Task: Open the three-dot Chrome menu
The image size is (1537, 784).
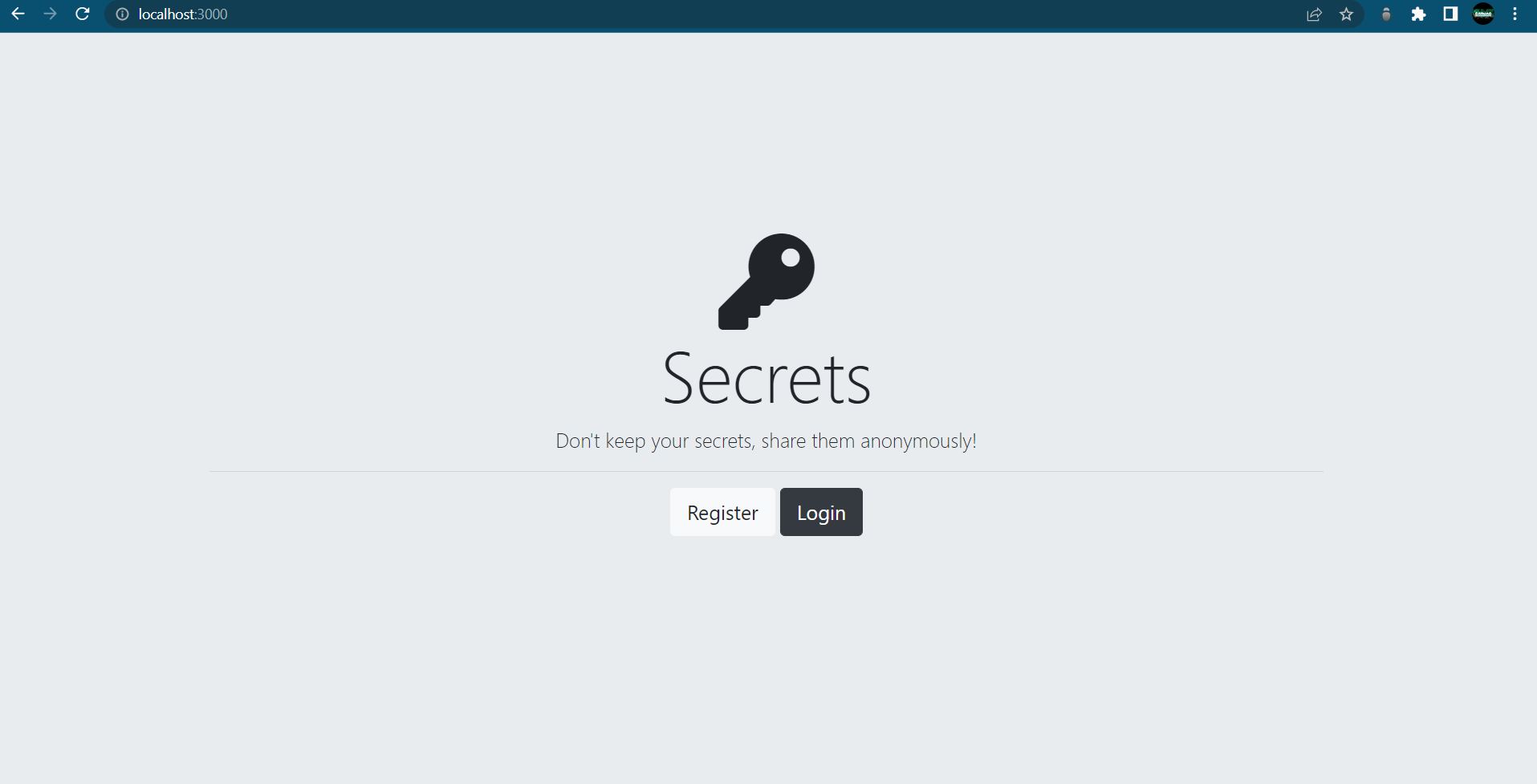Action: pos(1515,14)
